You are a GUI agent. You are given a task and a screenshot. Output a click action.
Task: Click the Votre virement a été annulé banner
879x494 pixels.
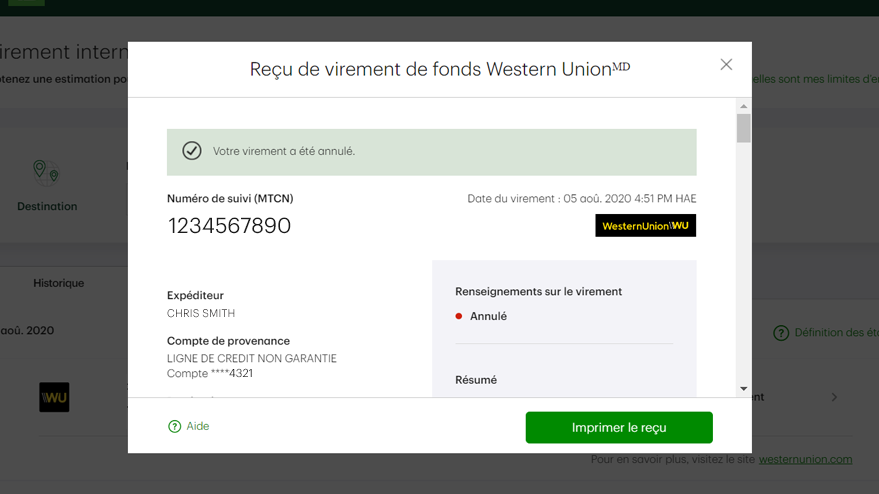[x=432, y=152]
